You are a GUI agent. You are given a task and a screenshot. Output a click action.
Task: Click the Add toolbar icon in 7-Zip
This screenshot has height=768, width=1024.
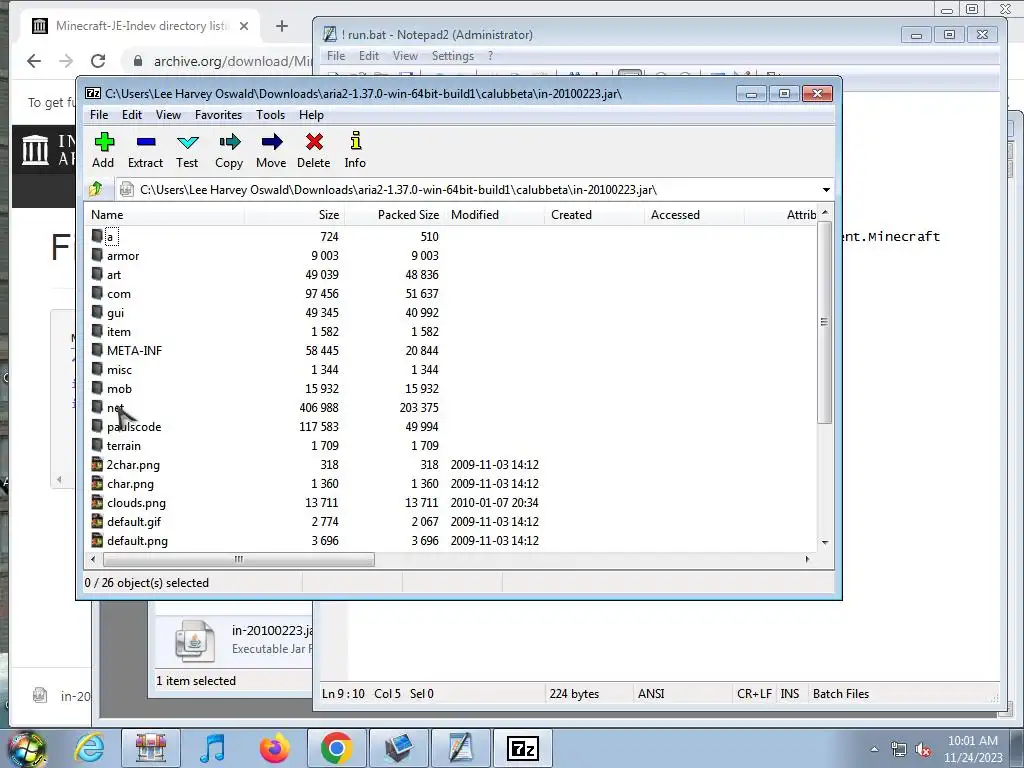click(104, 151)
